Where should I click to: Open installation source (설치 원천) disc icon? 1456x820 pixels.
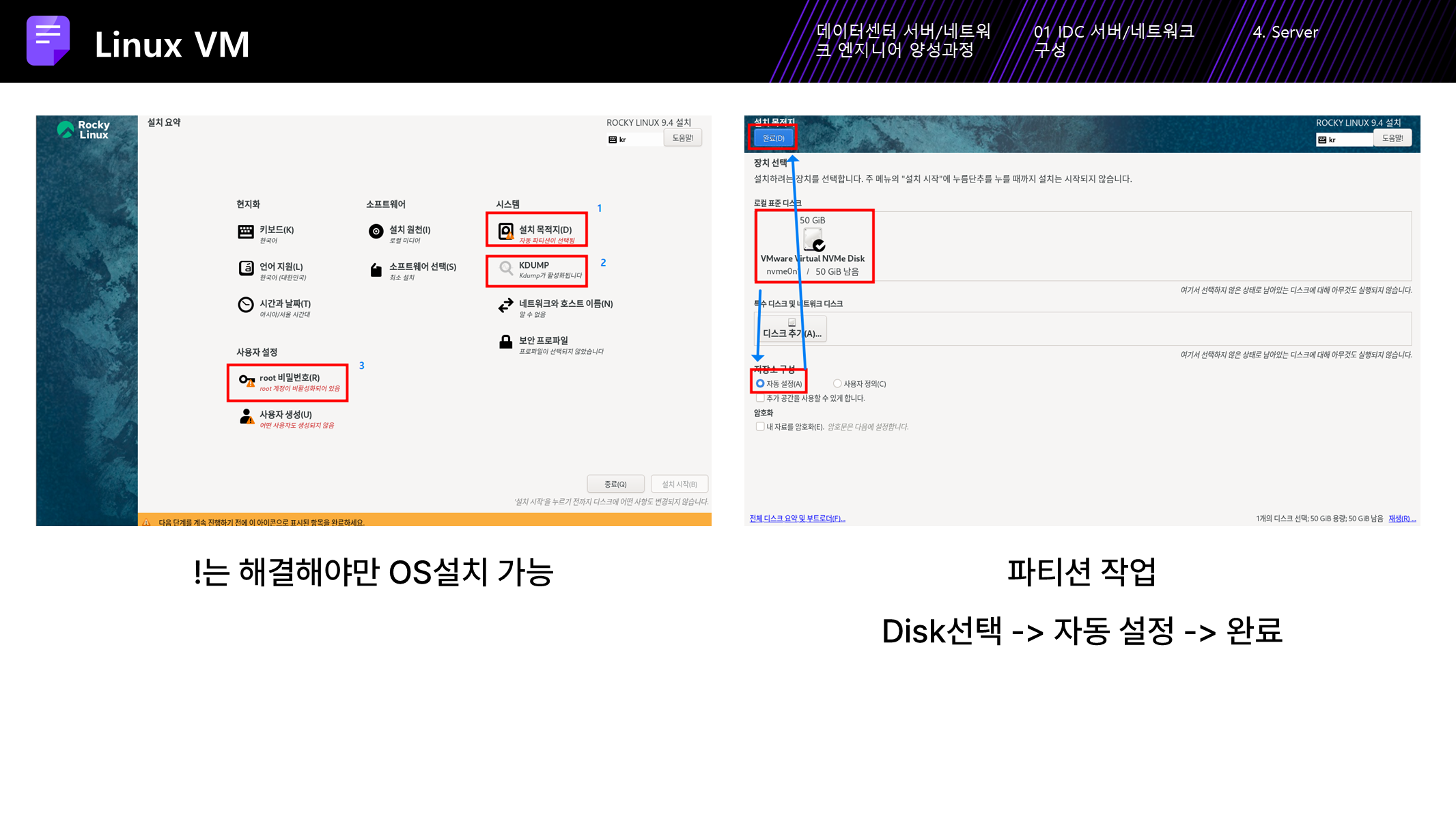click(x=376, y=232)
